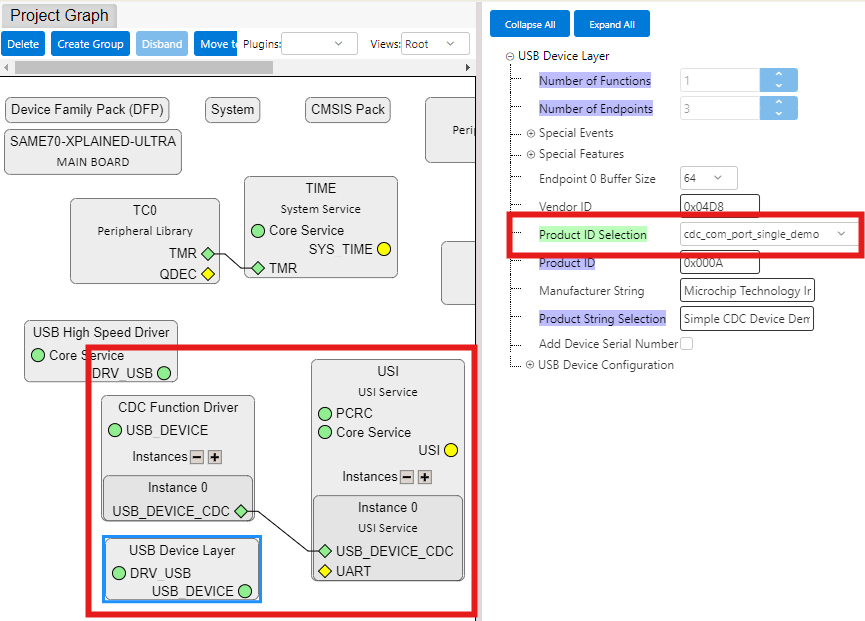Expand USB Device Configuration node

531,365
